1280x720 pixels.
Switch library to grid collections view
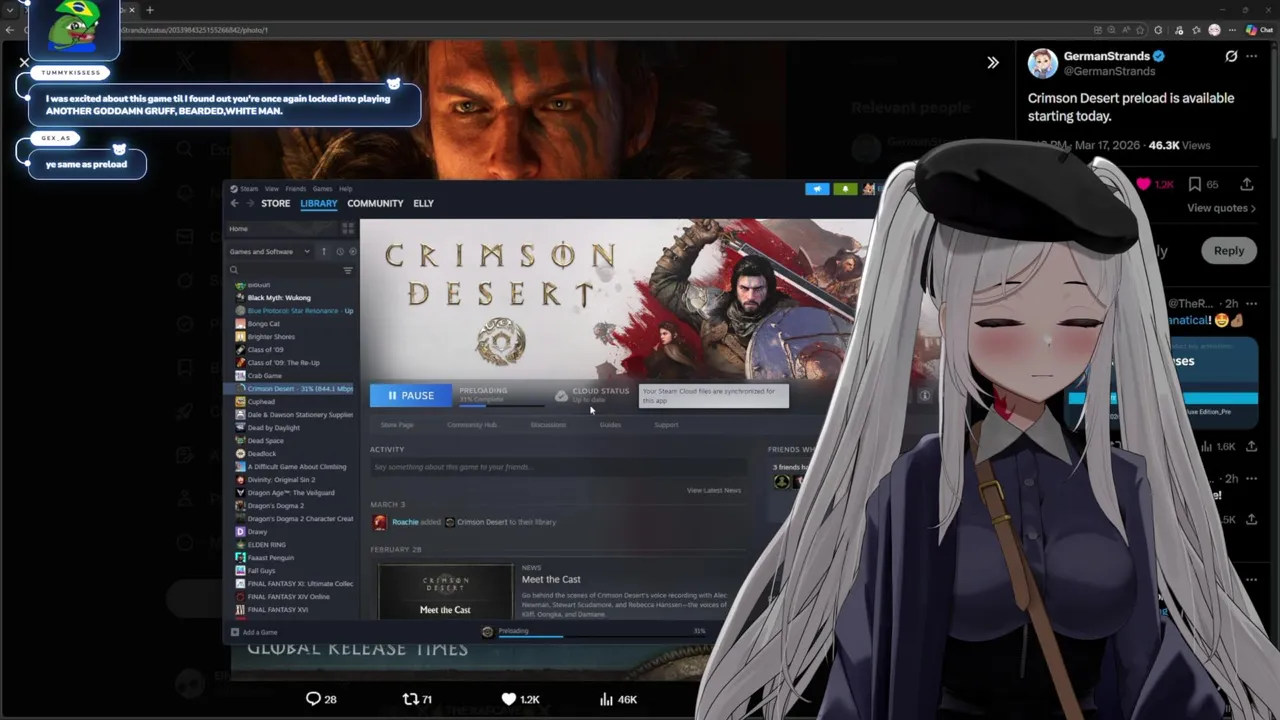click(348, 229)
